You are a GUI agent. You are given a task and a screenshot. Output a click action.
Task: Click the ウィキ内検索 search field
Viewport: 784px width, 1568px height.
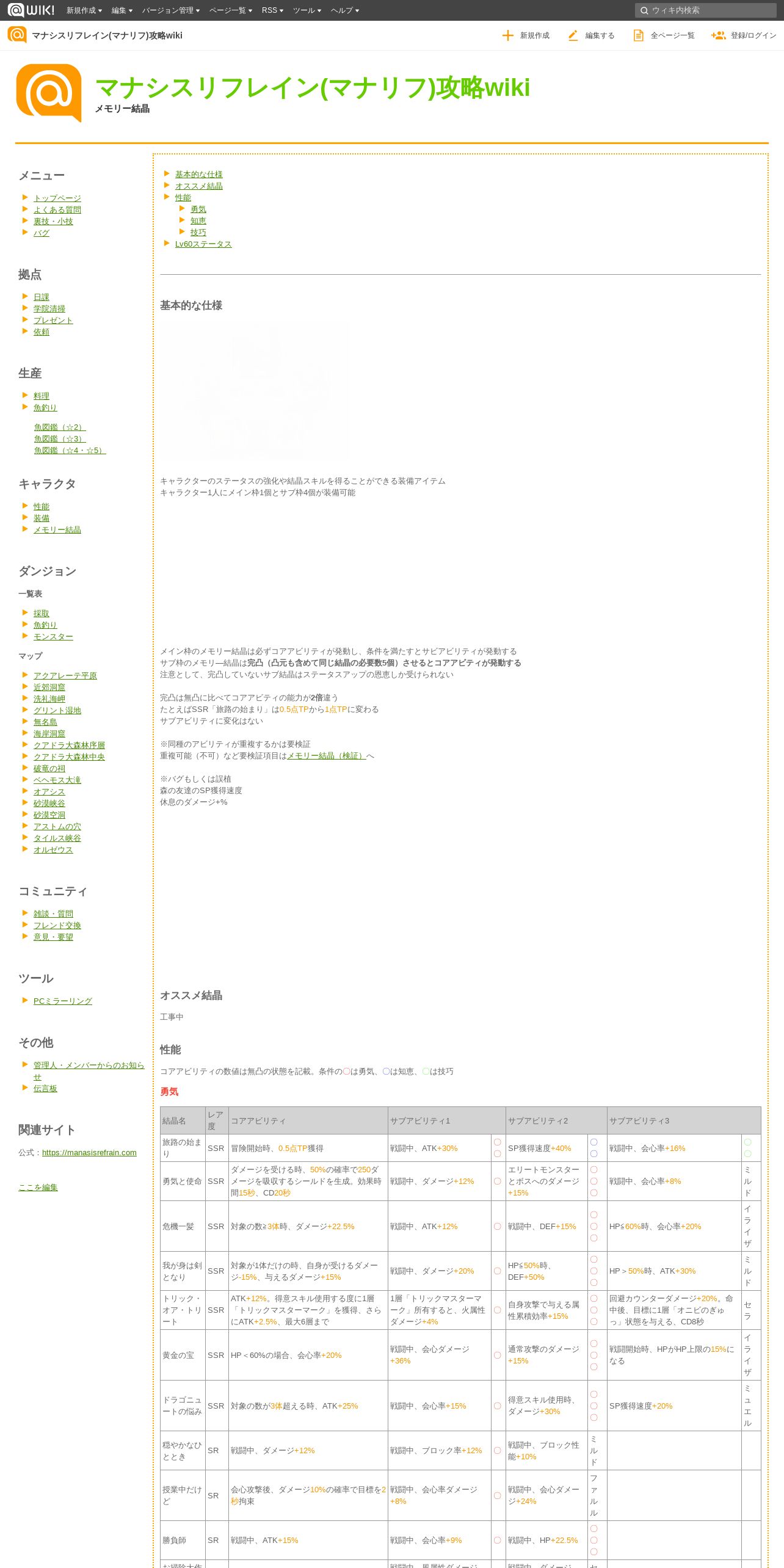click(706, 10)
